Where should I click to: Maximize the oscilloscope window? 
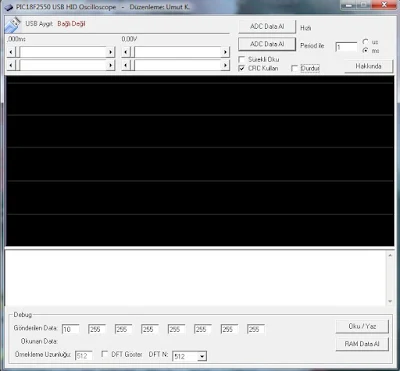pos(364,5)
